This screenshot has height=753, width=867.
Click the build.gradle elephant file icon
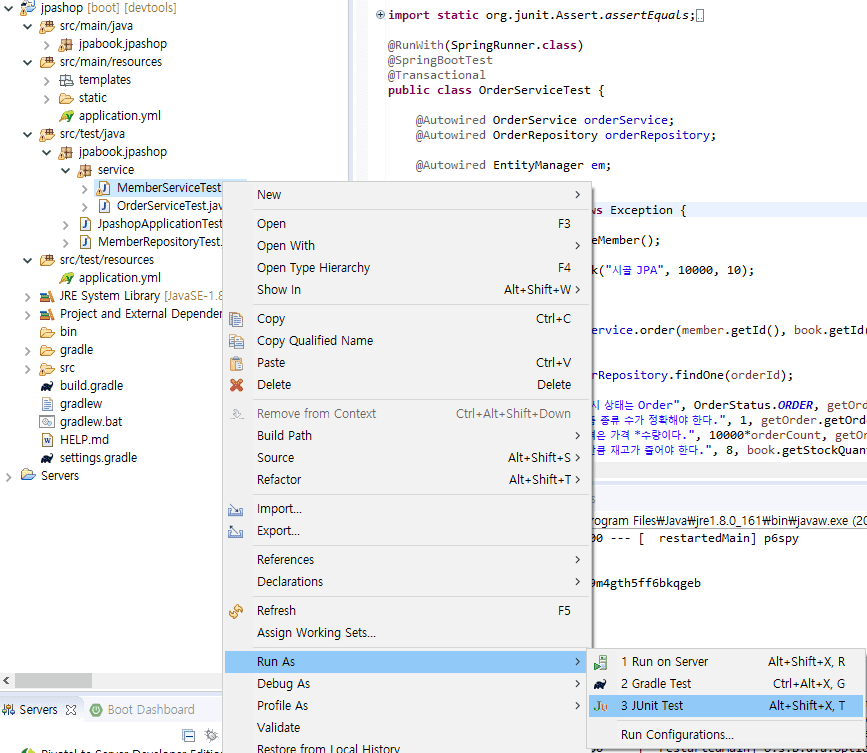[x=48, y=386]
